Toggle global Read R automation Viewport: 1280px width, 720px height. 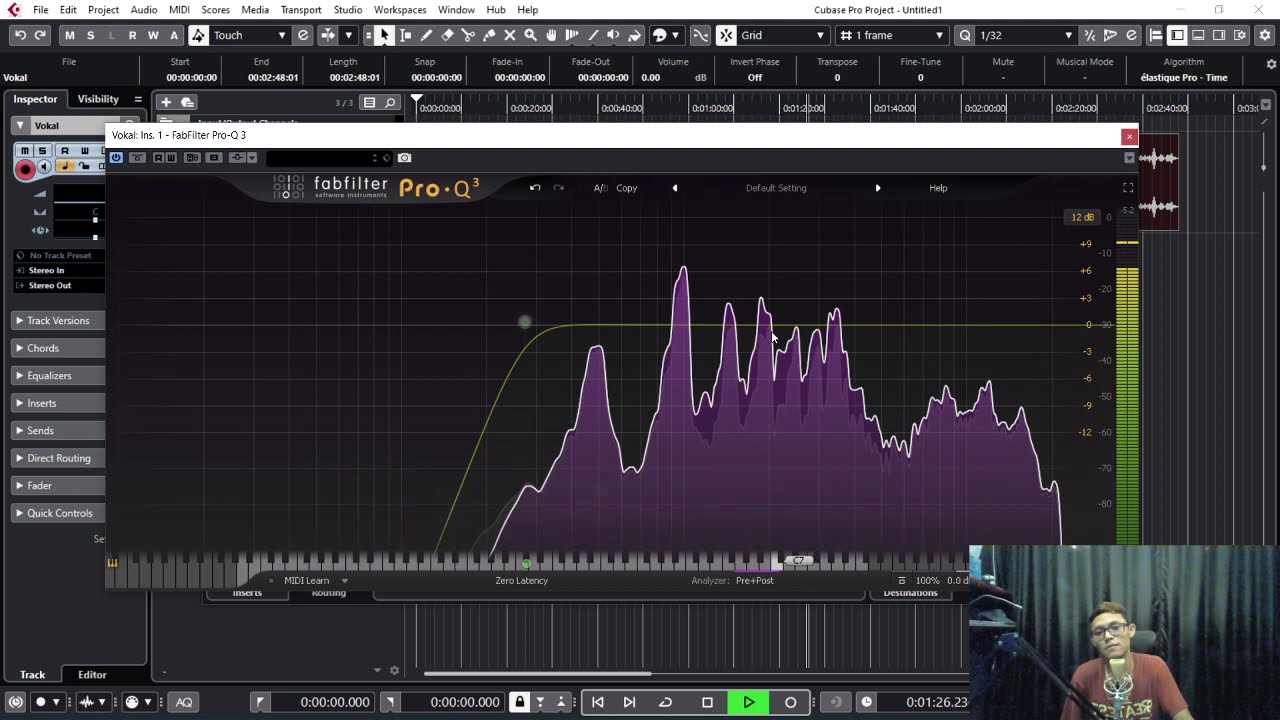(132, 35)
